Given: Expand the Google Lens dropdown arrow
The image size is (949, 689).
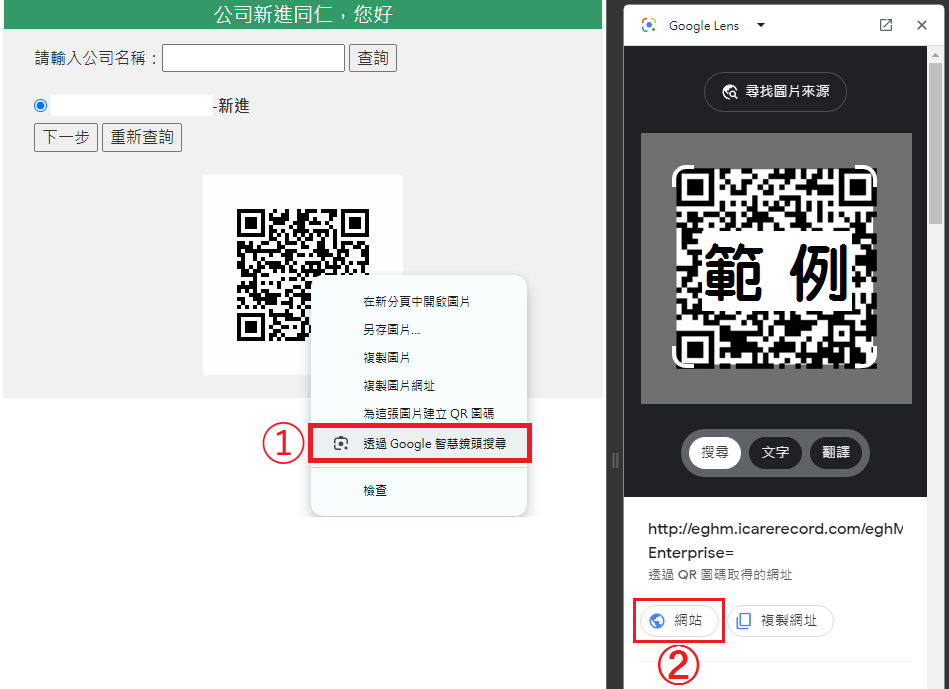Looking at the screenshot, I should [761, 25].
